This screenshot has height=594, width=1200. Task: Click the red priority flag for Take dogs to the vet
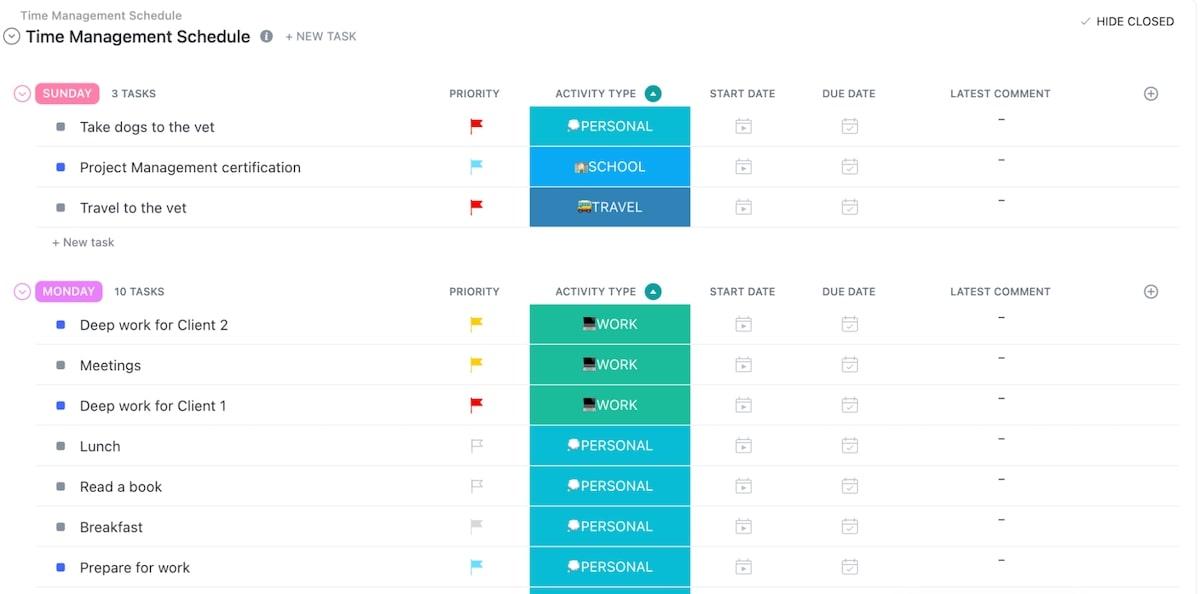click(x=477, y=127)
